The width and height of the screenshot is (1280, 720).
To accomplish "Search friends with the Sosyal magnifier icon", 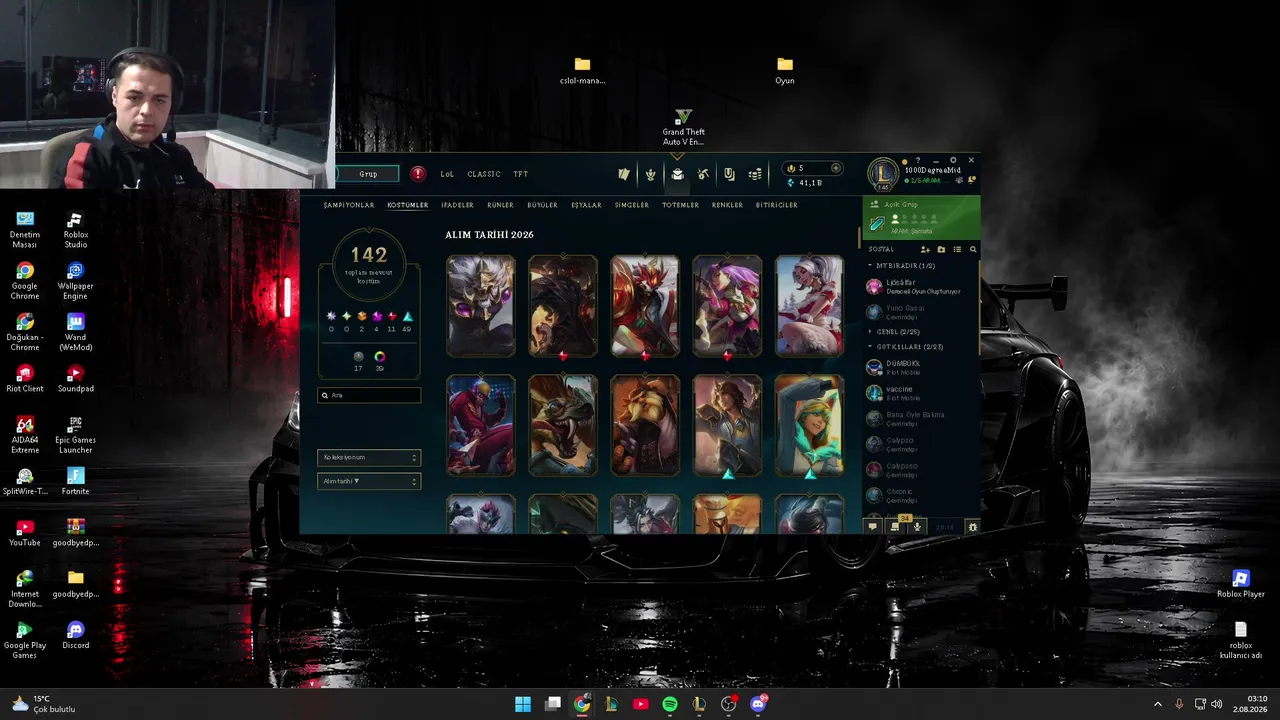I will [x=973, y=249].
